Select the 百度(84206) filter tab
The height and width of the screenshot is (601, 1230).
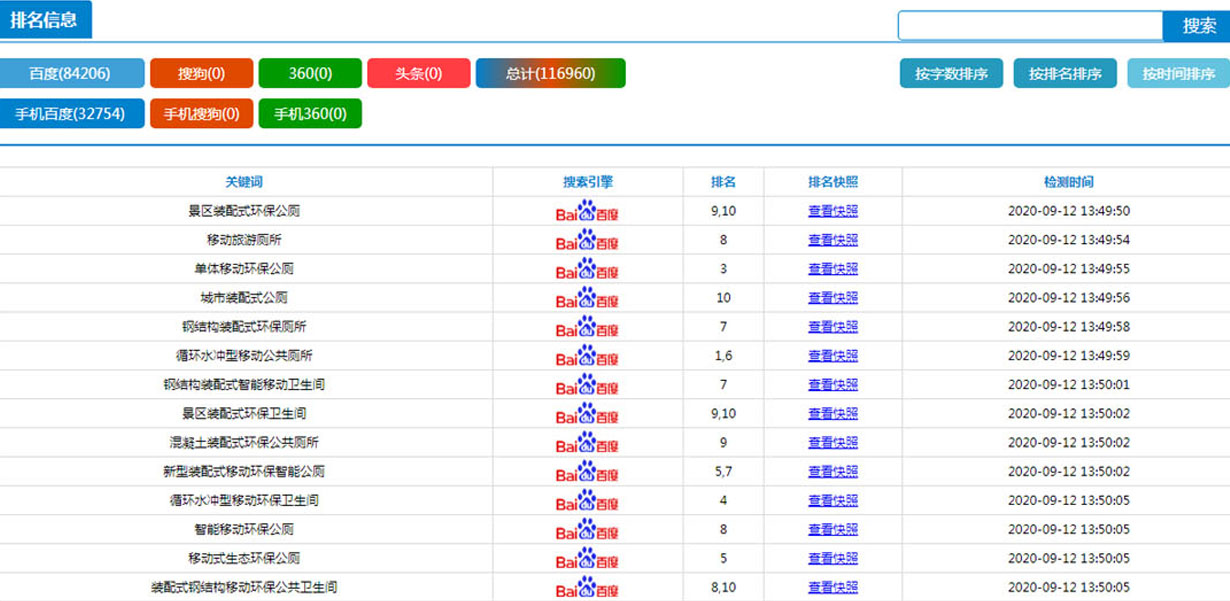point(71,73)
